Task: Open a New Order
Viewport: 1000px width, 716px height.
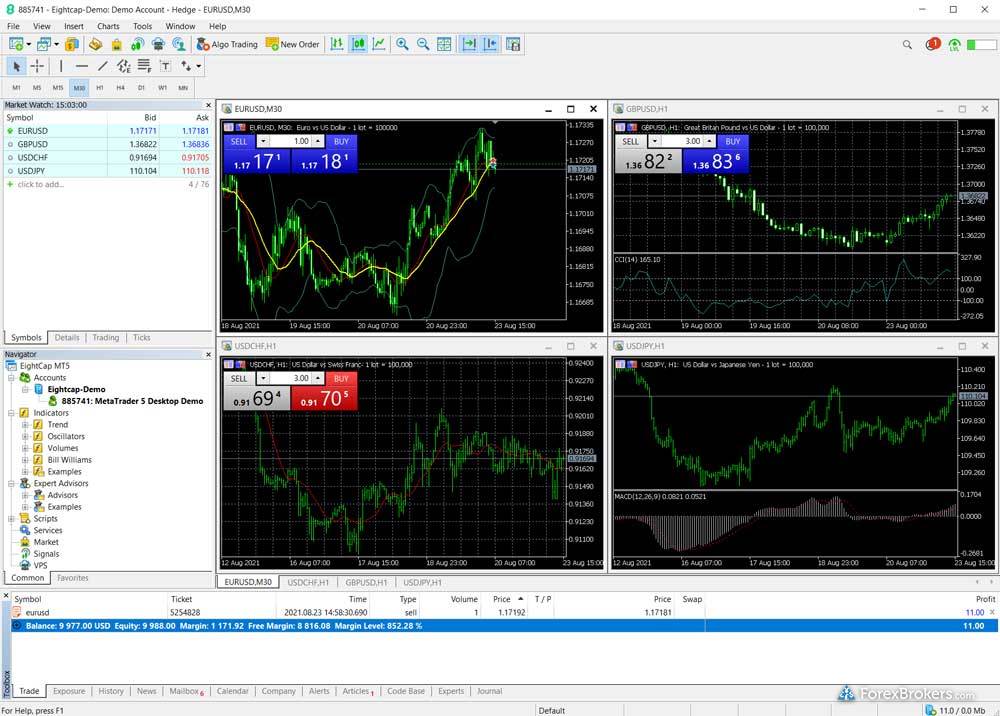Action: pyautogui.click(x=293, y=44)
